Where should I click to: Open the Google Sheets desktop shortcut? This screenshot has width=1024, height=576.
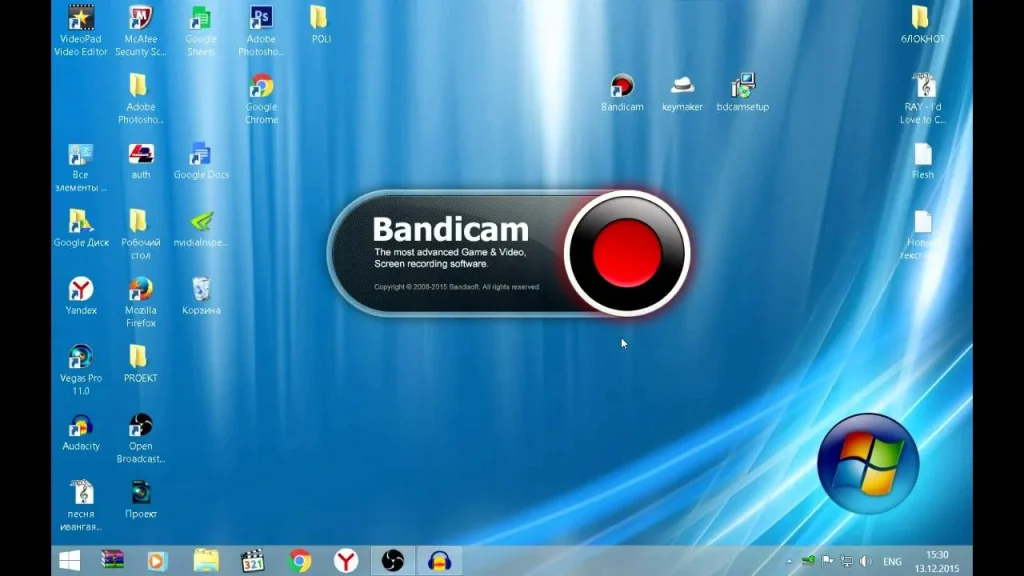click(x=200, y=30)
